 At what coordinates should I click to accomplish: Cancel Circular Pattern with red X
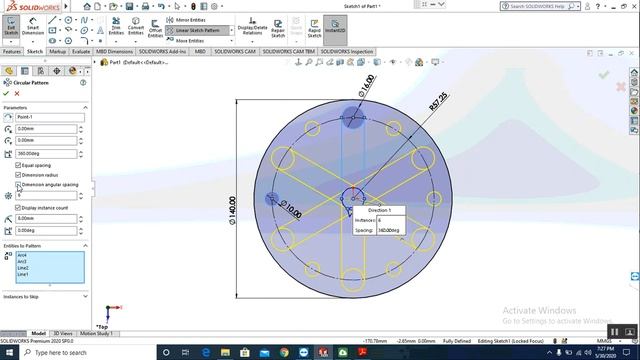click(17, 93)
